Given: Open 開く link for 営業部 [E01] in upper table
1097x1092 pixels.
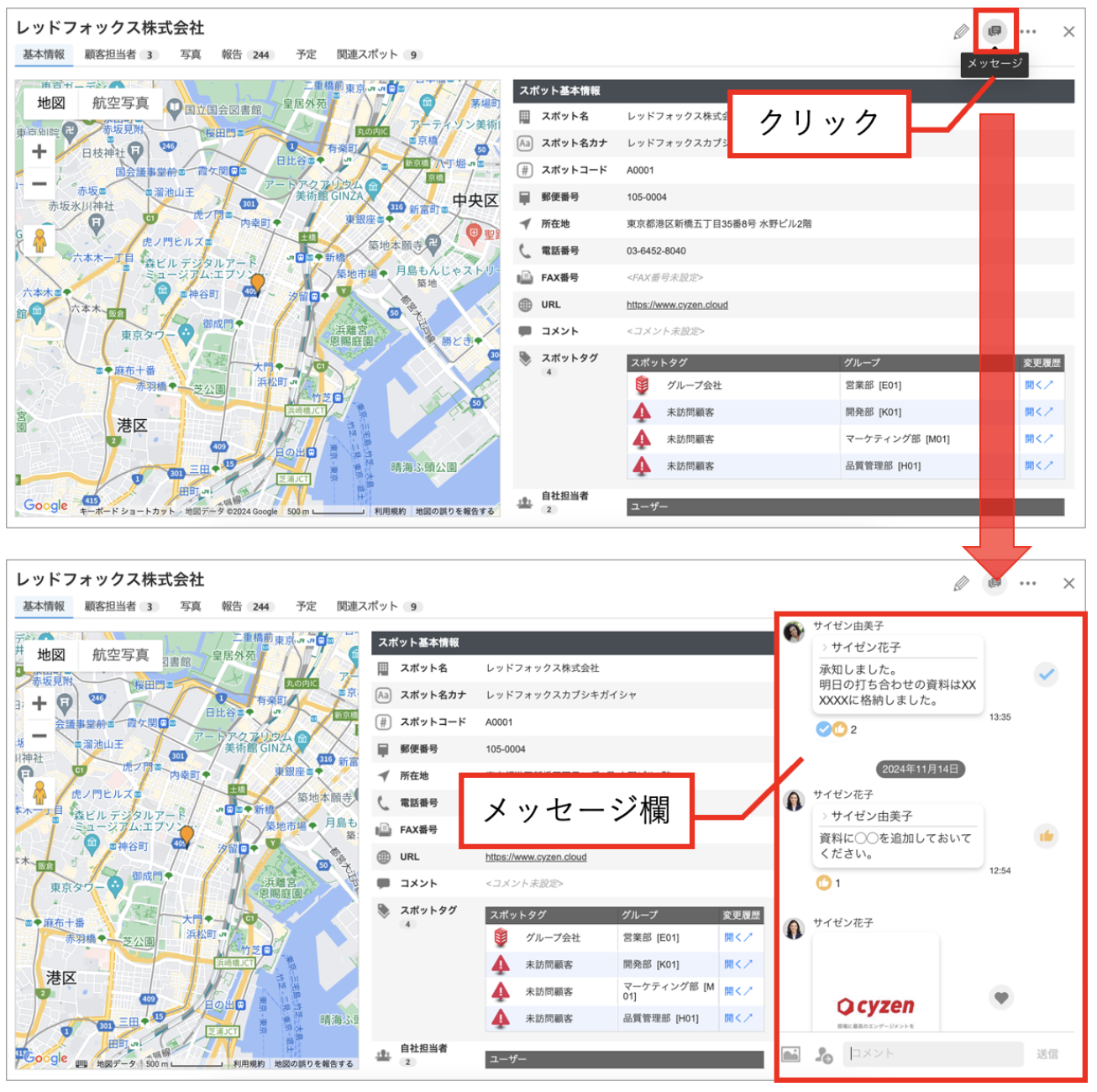Looking at the screenshot, I should click(1038, 385).
